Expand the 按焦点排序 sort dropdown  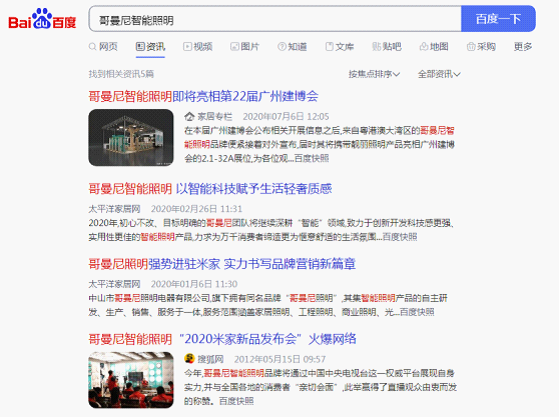pos(374,74)
